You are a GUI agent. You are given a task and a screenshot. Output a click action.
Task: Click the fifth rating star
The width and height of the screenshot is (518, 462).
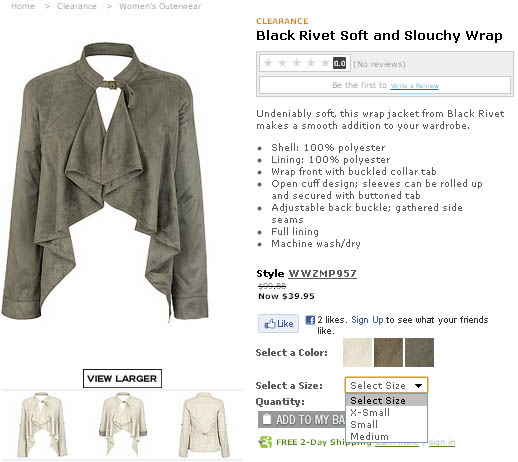[325, 63]
